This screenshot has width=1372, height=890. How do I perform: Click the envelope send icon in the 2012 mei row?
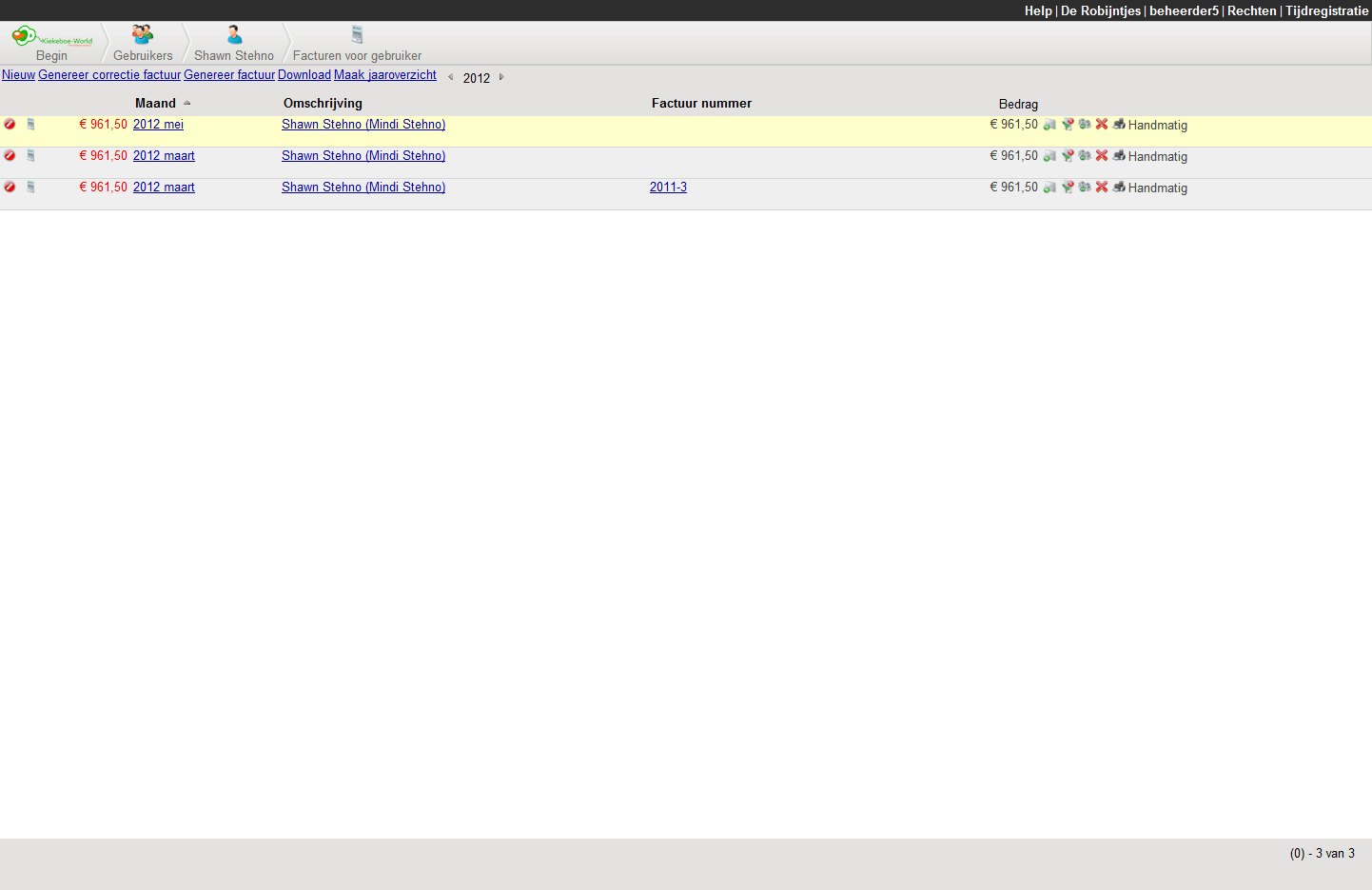[x=1049, y=125]
